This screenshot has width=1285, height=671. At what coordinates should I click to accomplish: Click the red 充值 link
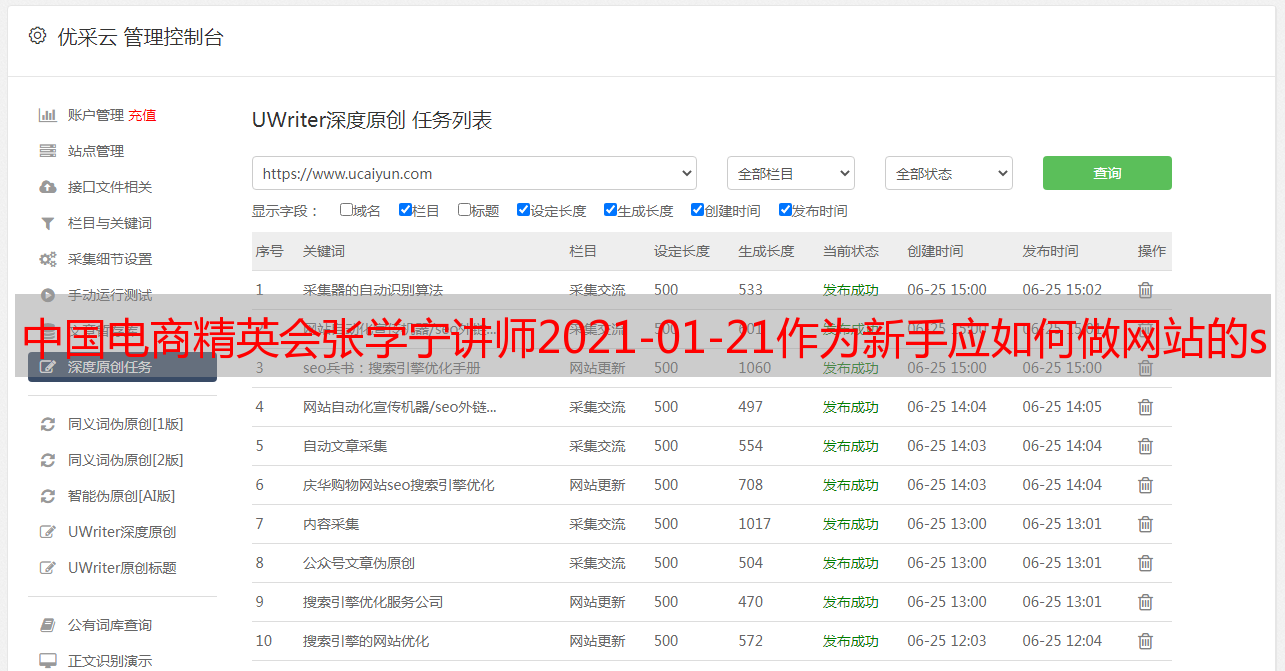142,115
